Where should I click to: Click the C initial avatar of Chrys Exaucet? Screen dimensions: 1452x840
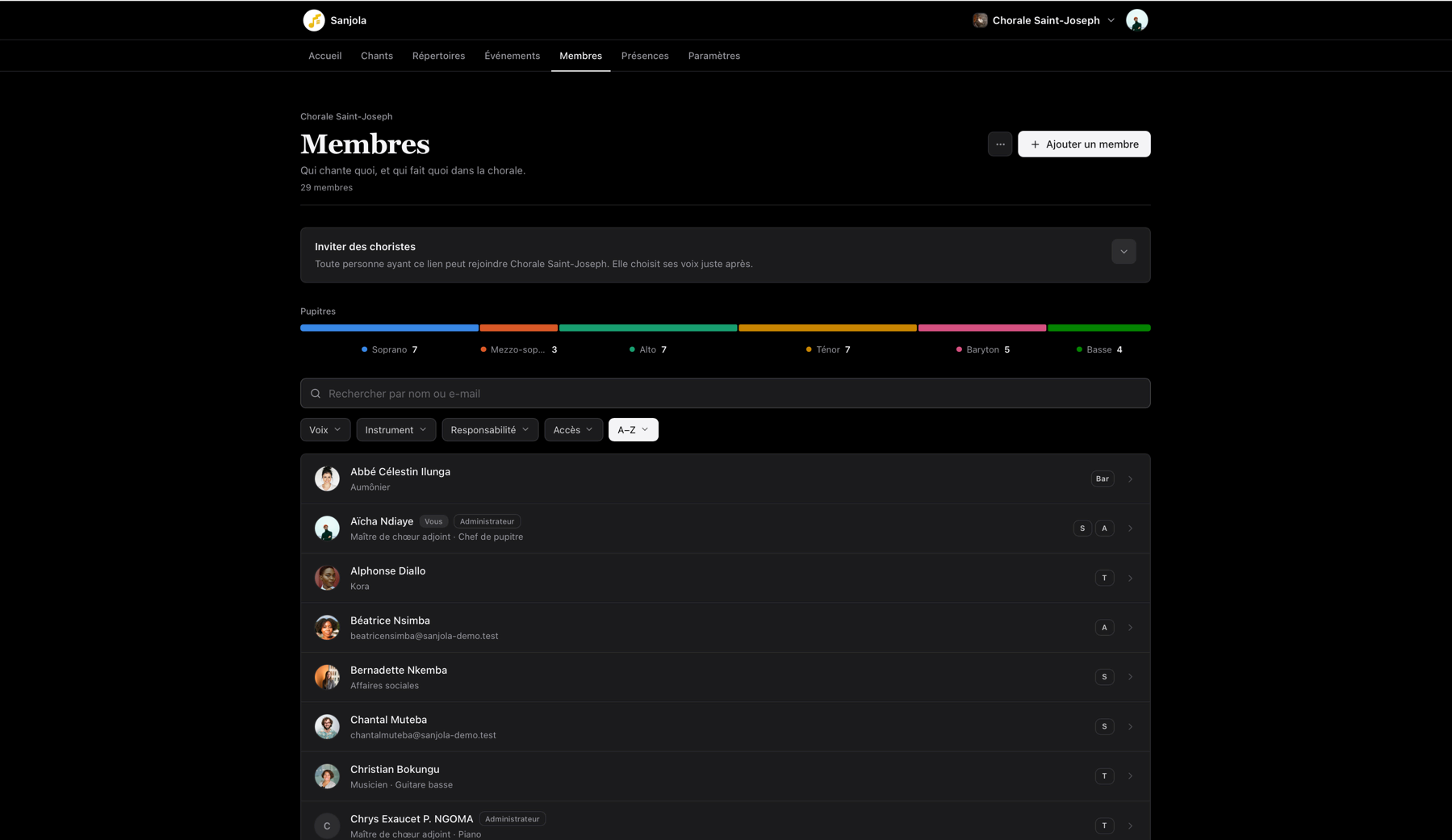[327, 825]
